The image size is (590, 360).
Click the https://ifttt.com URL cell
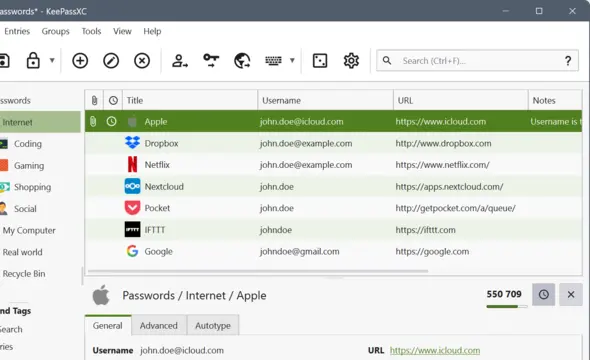426,230
